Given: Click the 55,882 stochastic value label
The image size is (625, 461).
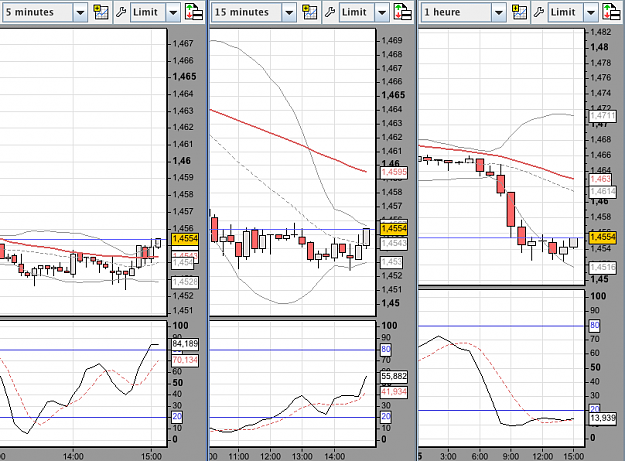Looking at the screenshot, I should [x=394, y=376].
